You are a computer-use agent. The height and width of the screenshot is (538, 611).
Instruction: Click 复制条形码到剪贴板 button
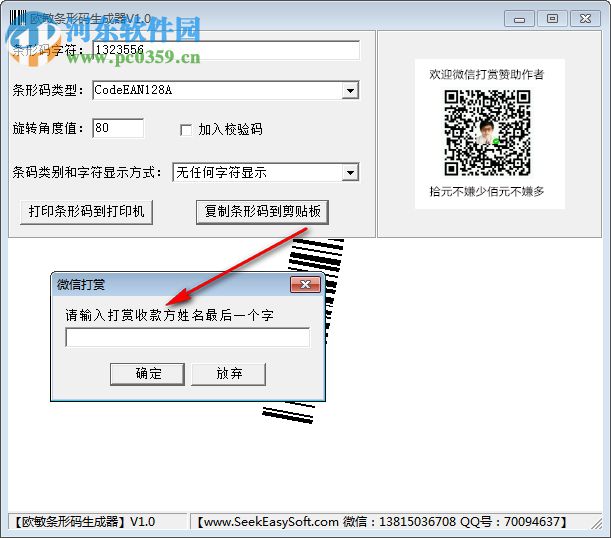(262, 212)
